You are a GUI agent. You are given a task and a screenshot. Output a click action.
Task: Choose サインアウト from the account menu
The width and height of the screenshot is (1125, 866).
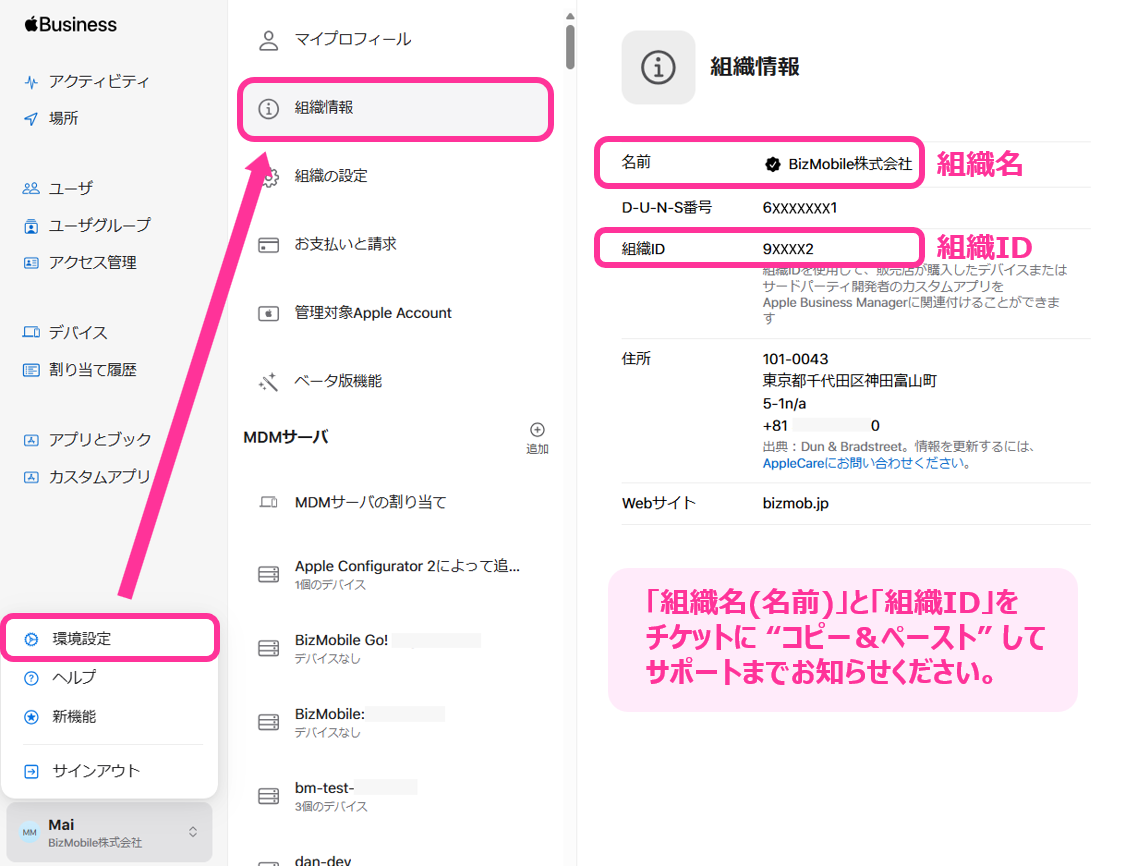coord(96,771)
